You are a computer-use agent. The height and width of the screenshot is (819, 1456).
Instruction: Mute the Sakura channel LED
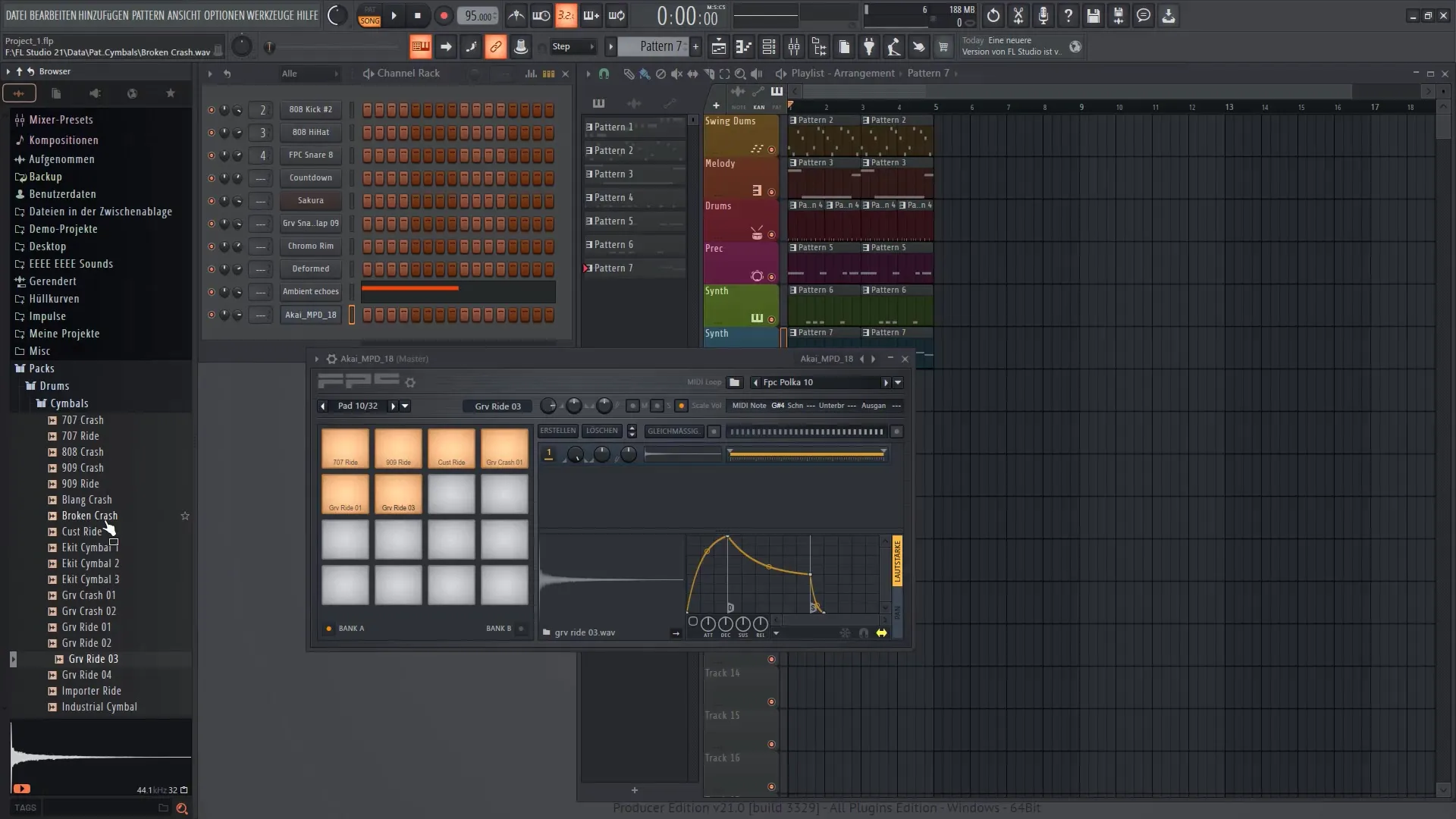(x=211, y=201)
